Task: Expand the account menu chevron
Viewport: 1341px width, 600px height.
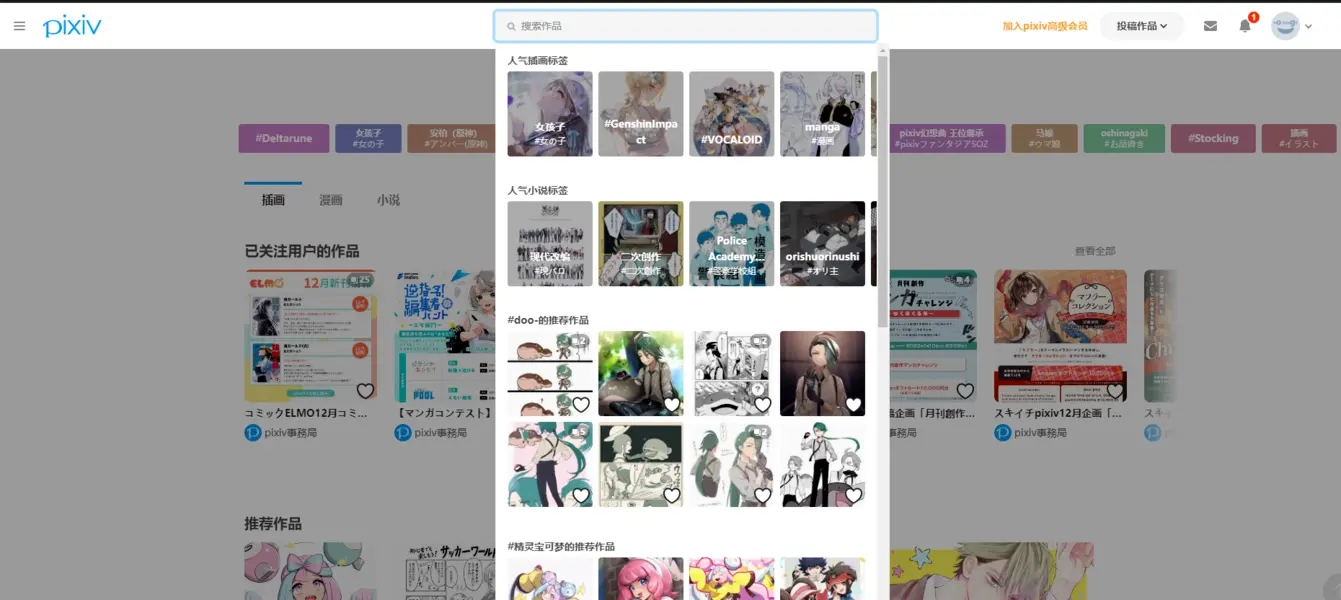Action: pos(1309,26)
